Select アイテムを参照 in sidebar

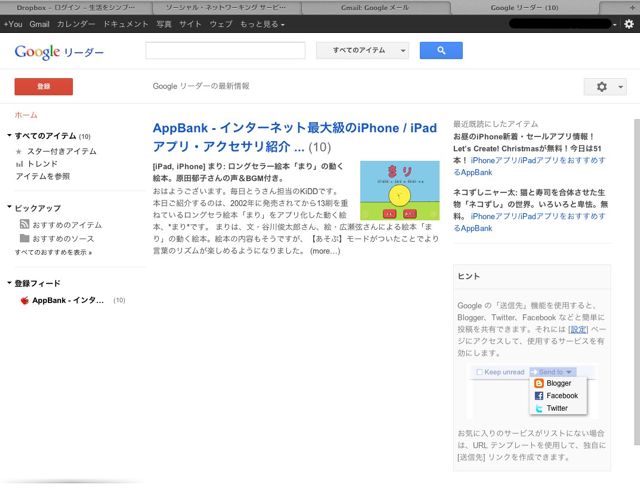pos(42,176)
